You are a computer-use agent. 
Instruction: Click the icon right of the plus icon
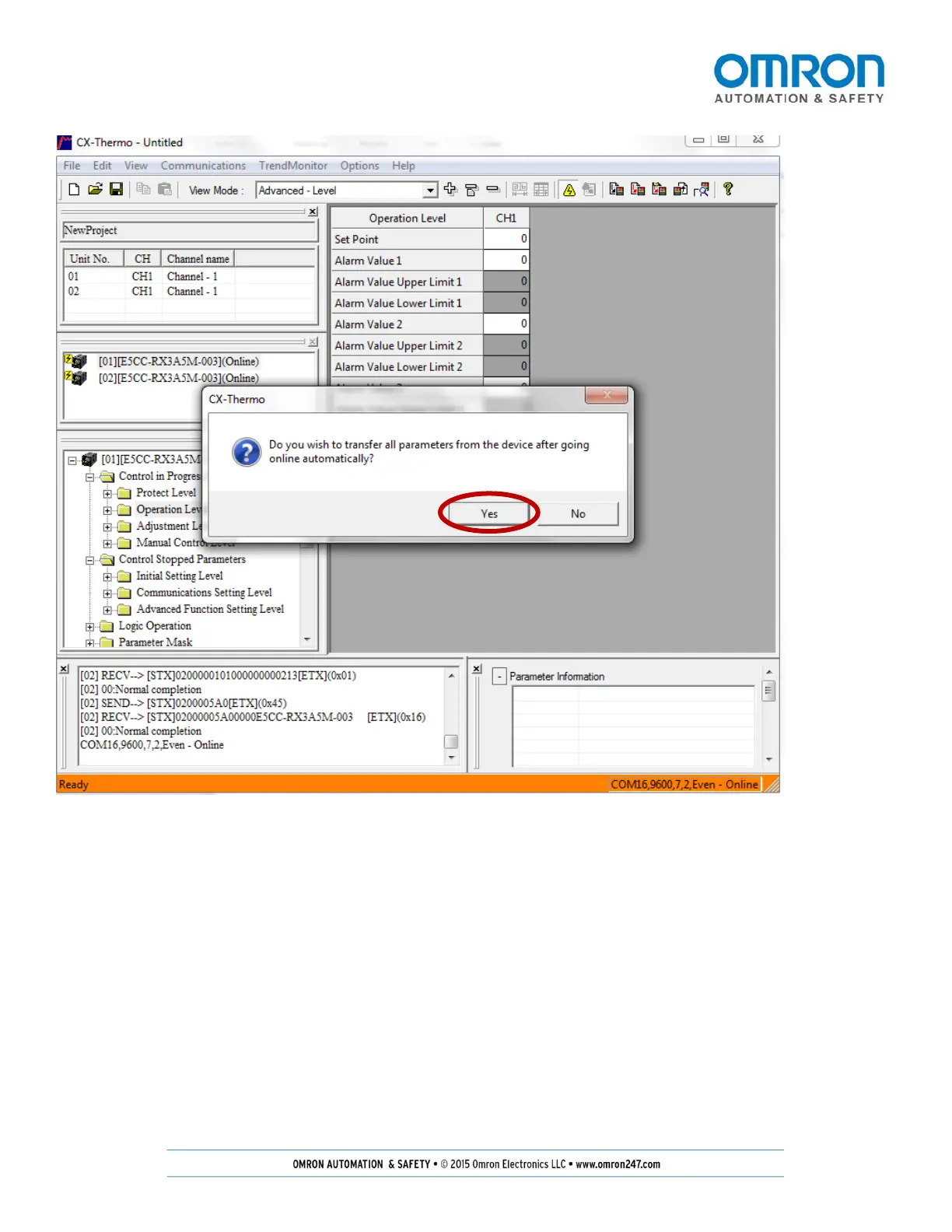tap(471, 190)
